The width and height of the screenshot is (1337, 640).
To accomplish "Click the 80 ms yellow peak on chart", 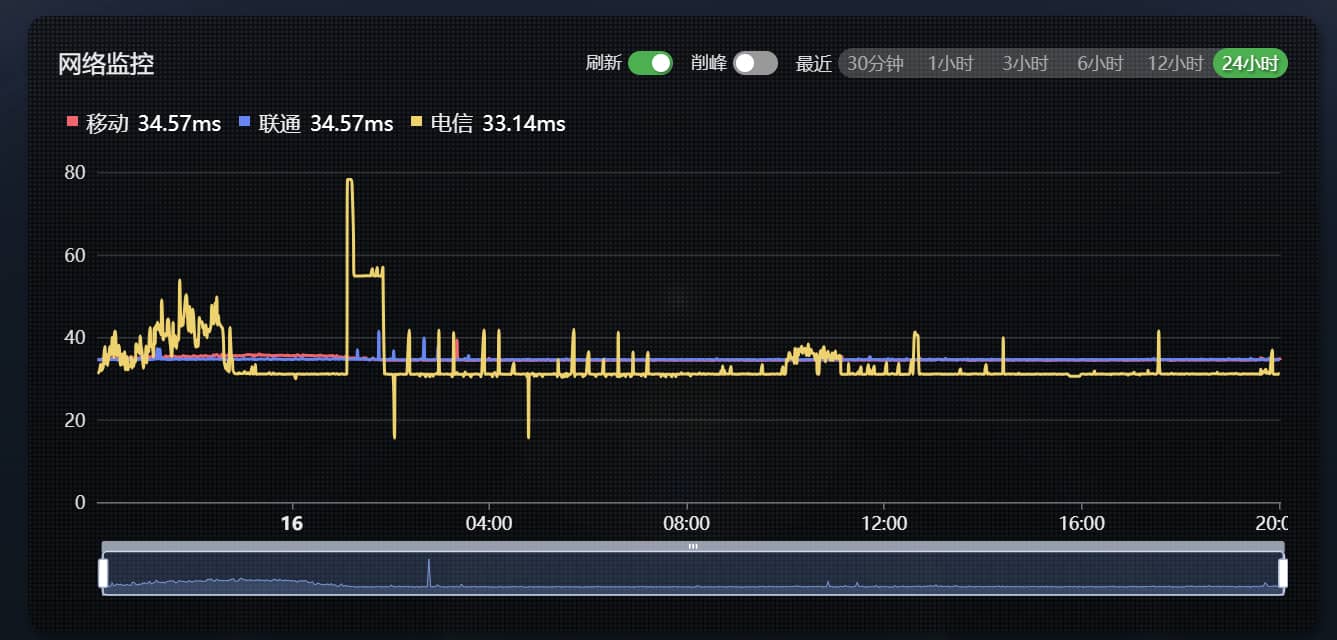I will coord(349,180).
